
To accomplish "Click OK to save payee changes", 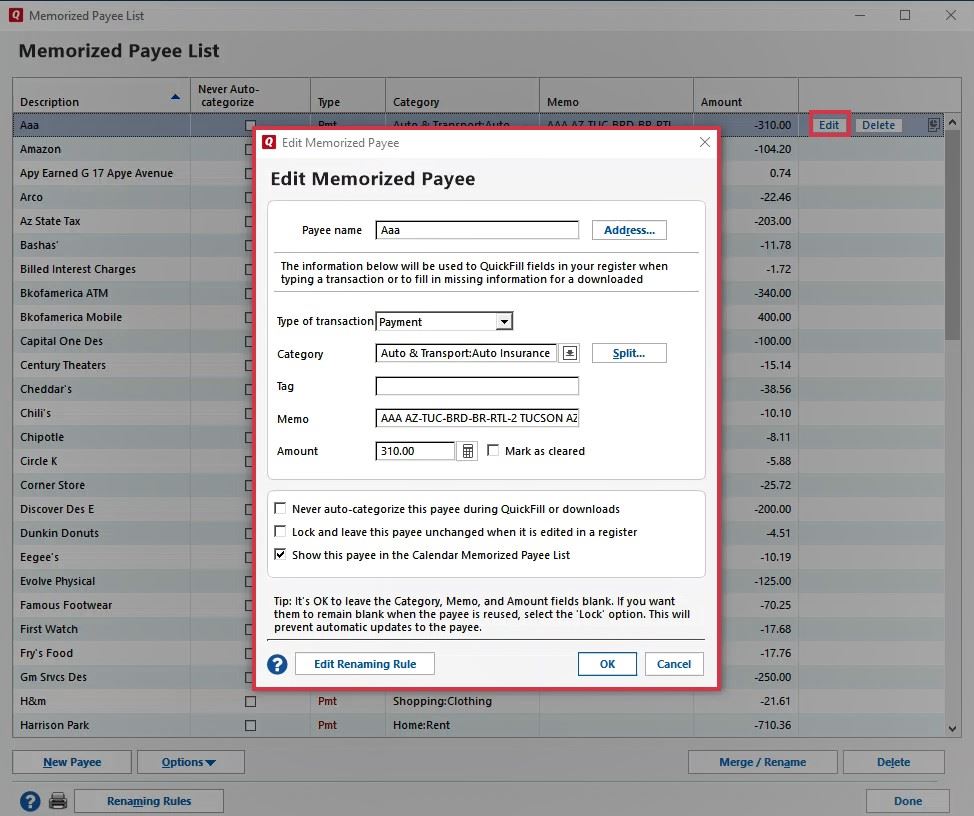I will [x=607, y=664].
